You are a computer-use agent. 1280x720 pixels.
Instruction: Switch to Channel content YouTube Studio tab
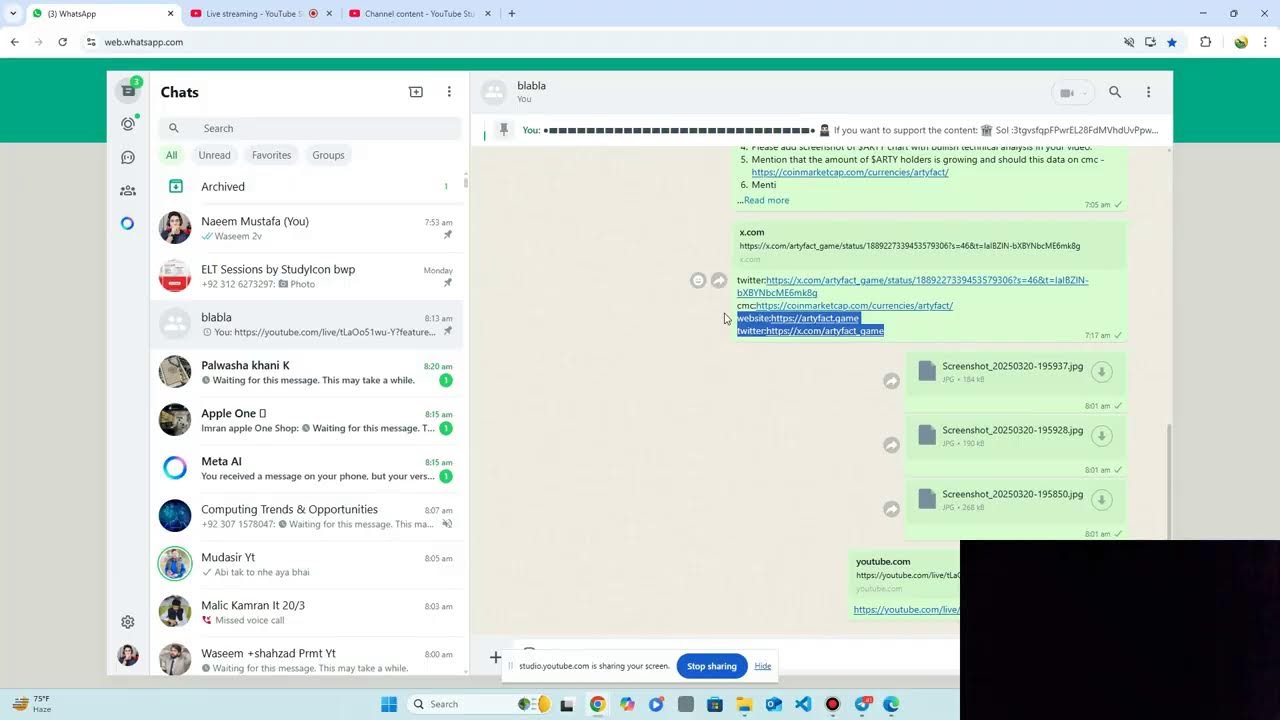(x=419, y=14)
